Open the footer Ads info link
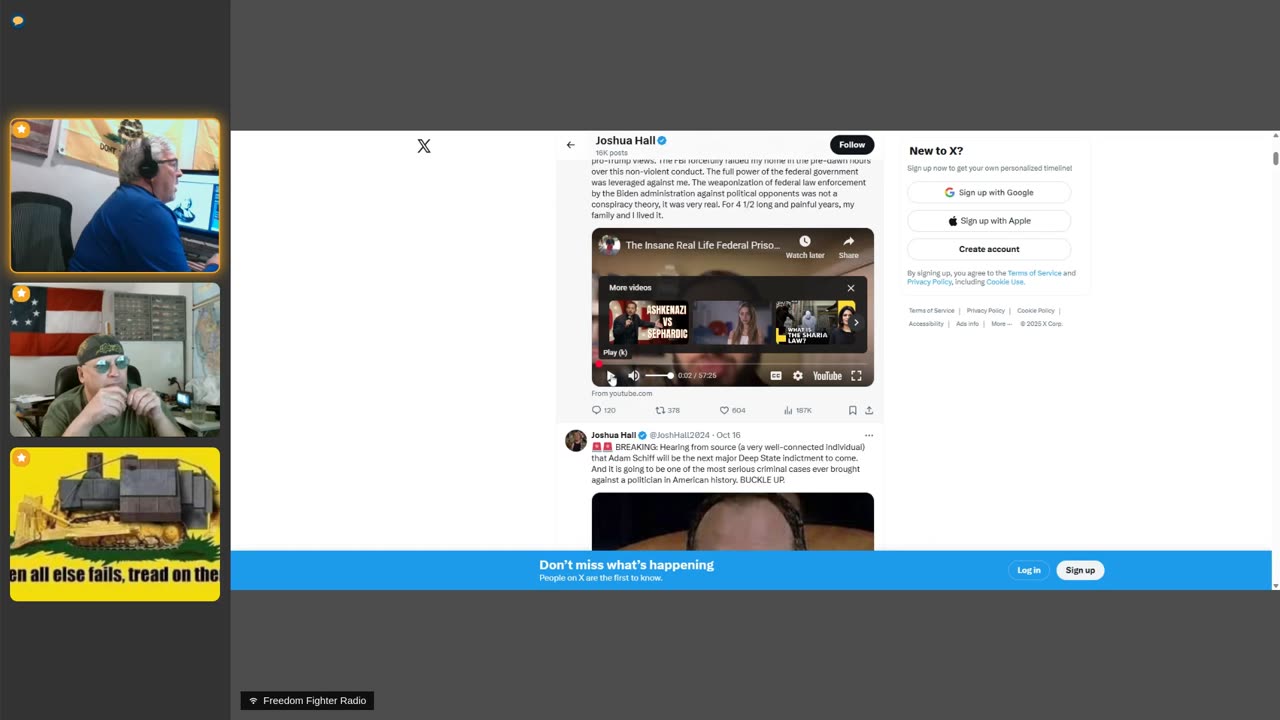The image size is (1280, 720). (967, 324)
